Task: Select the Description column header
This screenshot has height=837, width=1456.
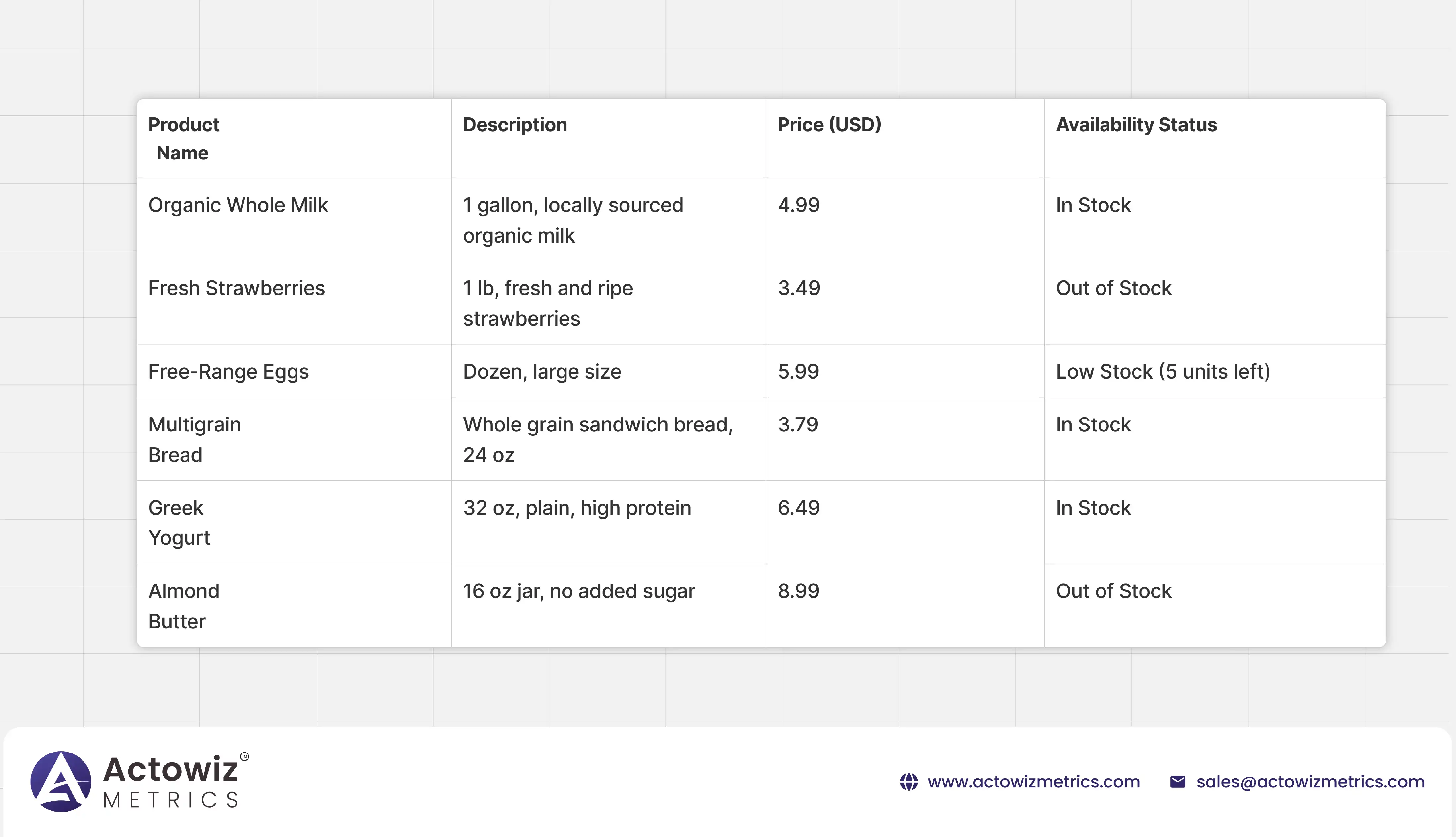Action: [515, 125]
